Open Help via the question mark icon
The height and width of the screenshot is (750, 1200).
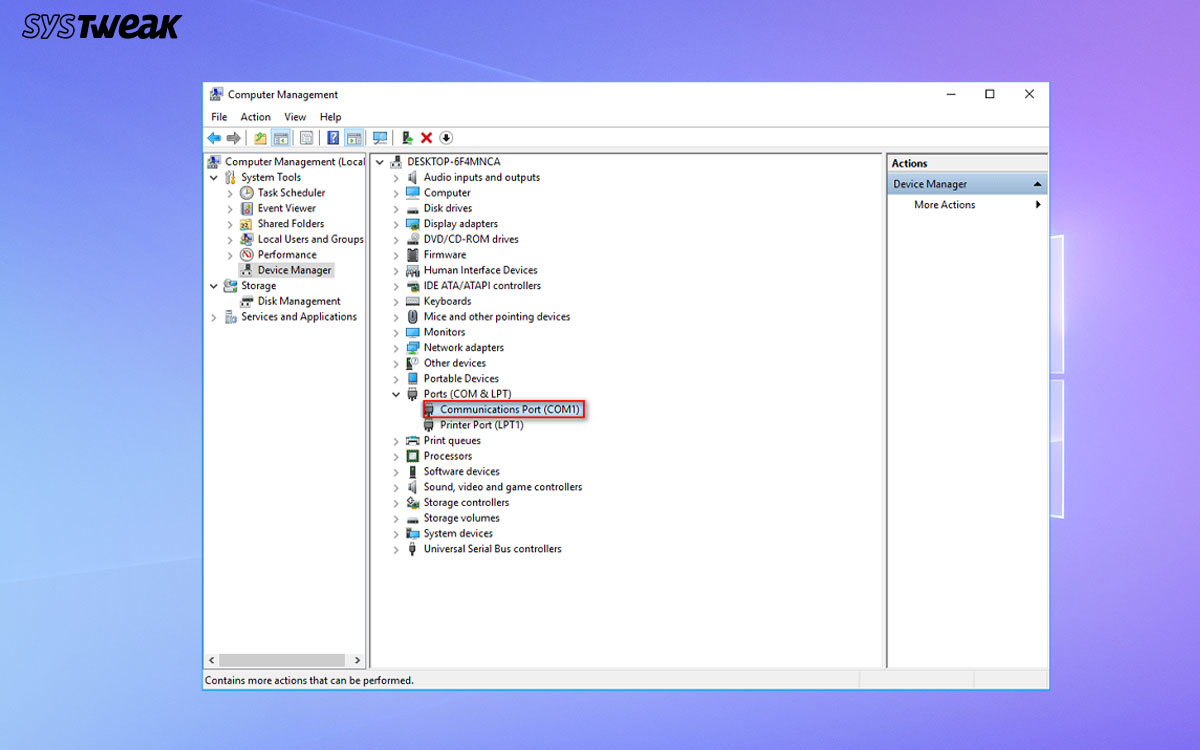[x=333, y=137]
